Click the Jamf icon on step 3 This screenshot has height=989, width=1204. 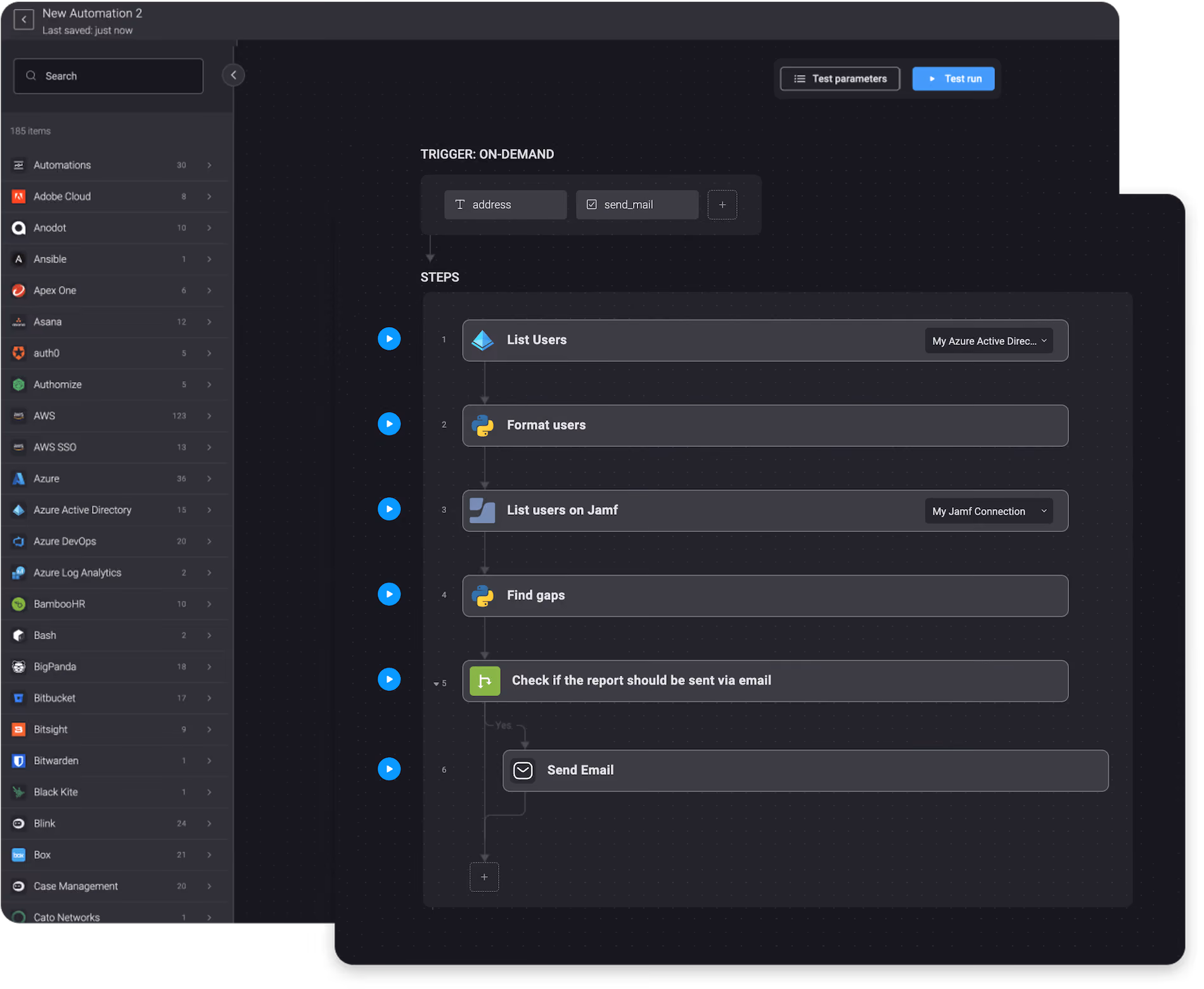(483, 510)
